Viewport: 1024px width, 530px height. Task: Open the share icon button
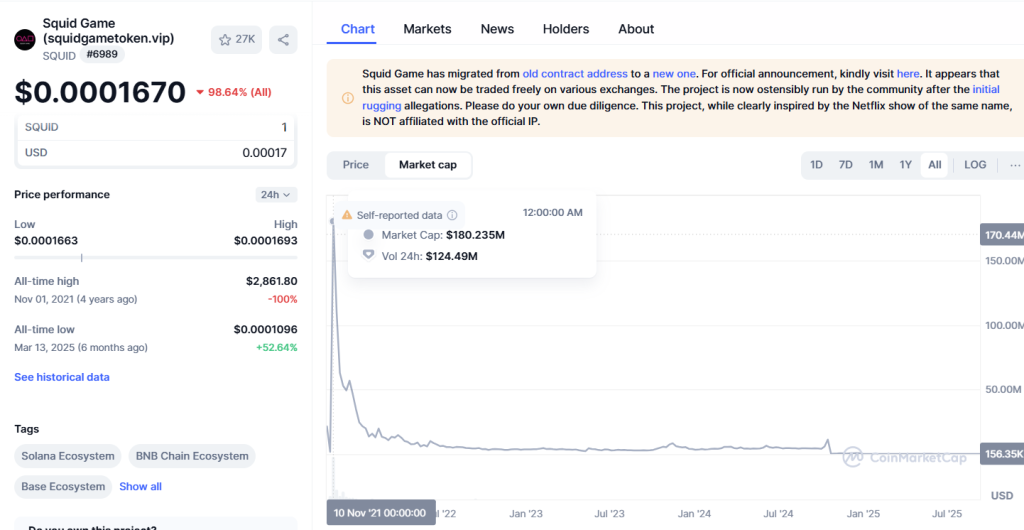click(x=283, y=40)
